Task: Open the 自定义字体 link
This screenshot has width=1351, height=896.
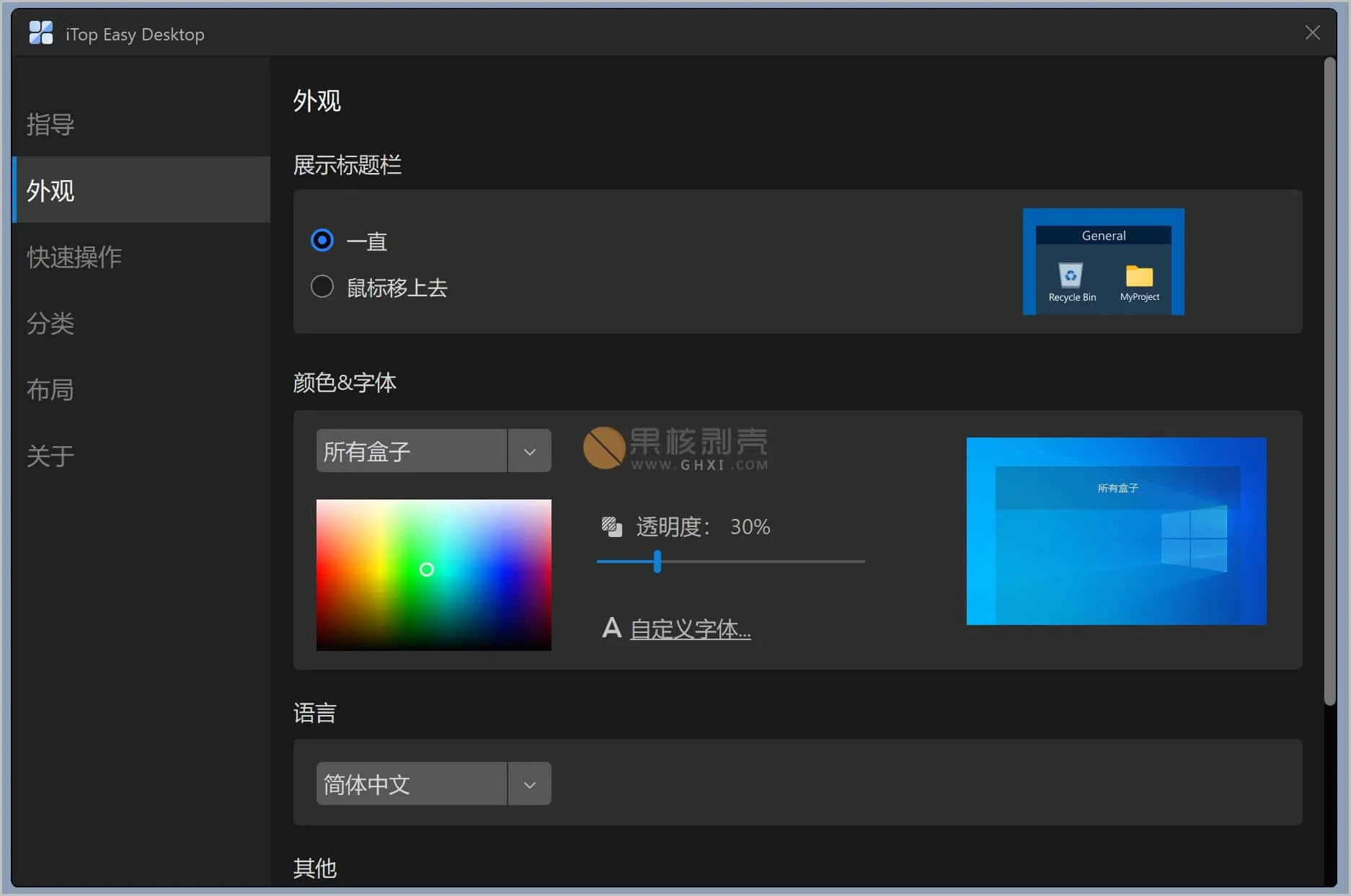Action: 690,628
